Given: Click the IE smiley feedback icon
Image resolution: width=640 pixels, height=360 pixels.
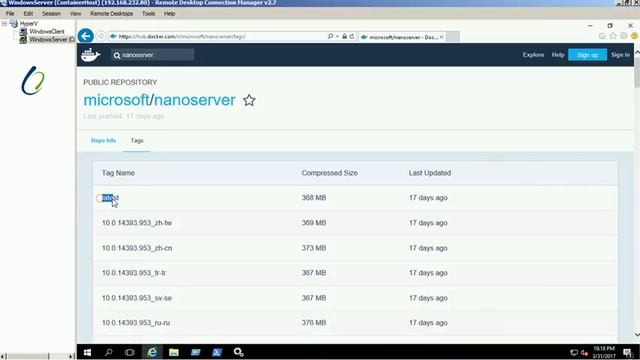Looking at the screenshot, I should coord(634,36).
